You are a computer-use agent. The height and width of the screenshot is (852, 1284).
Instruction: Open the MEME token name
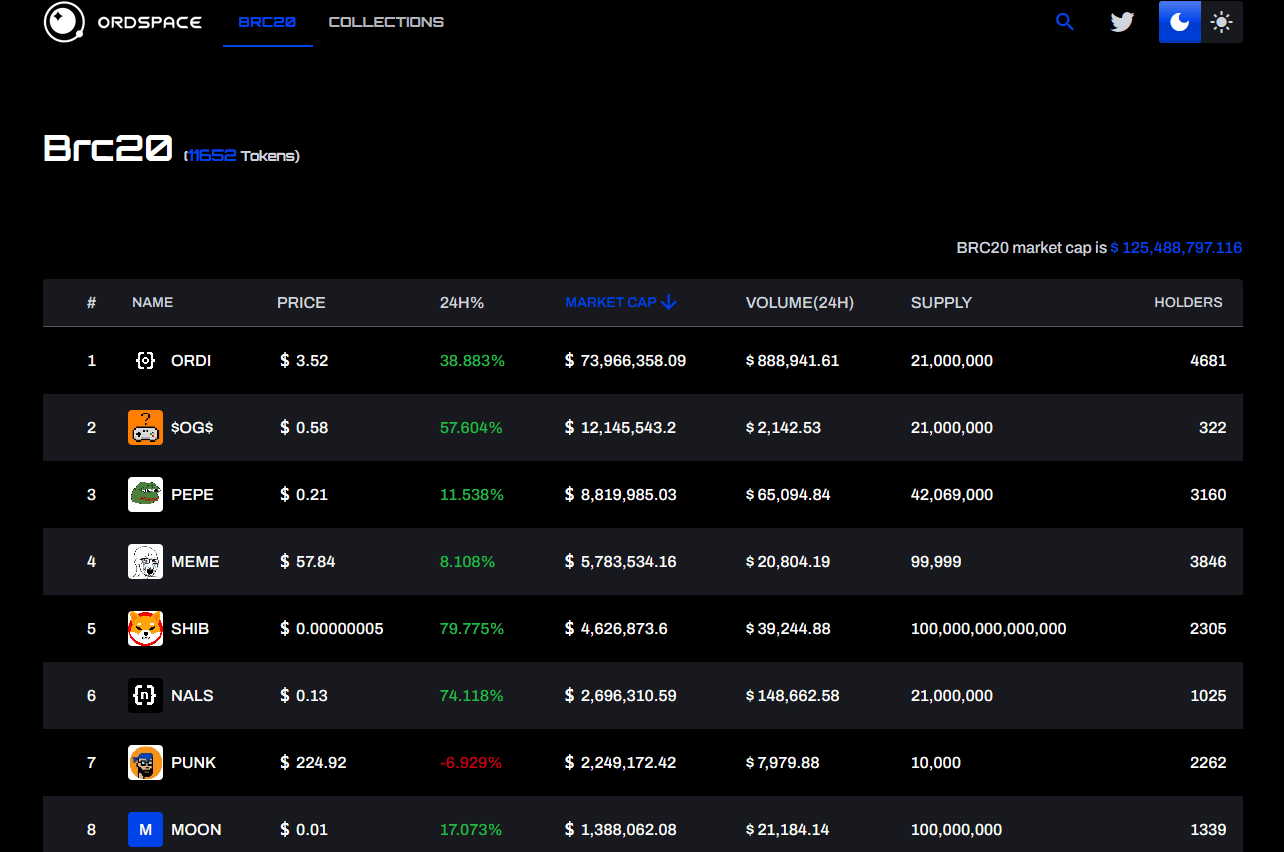[x=195, y=561]
